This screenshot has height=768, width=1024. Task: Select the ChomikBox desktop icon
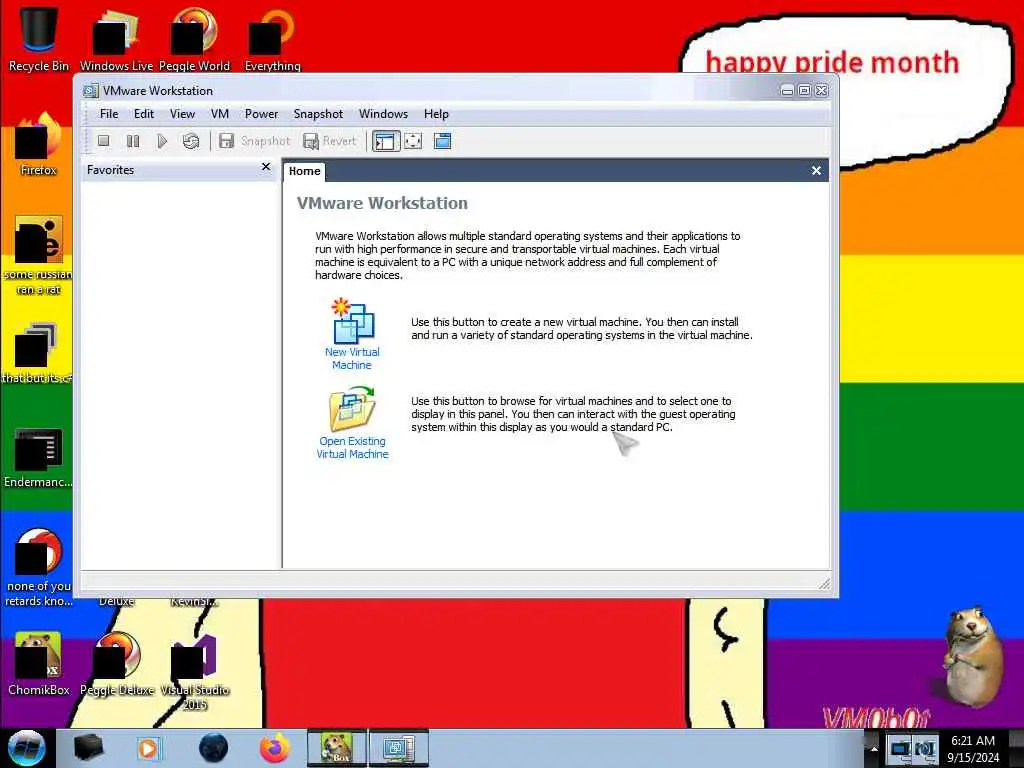pyautogui.click(x=39, y=663)
